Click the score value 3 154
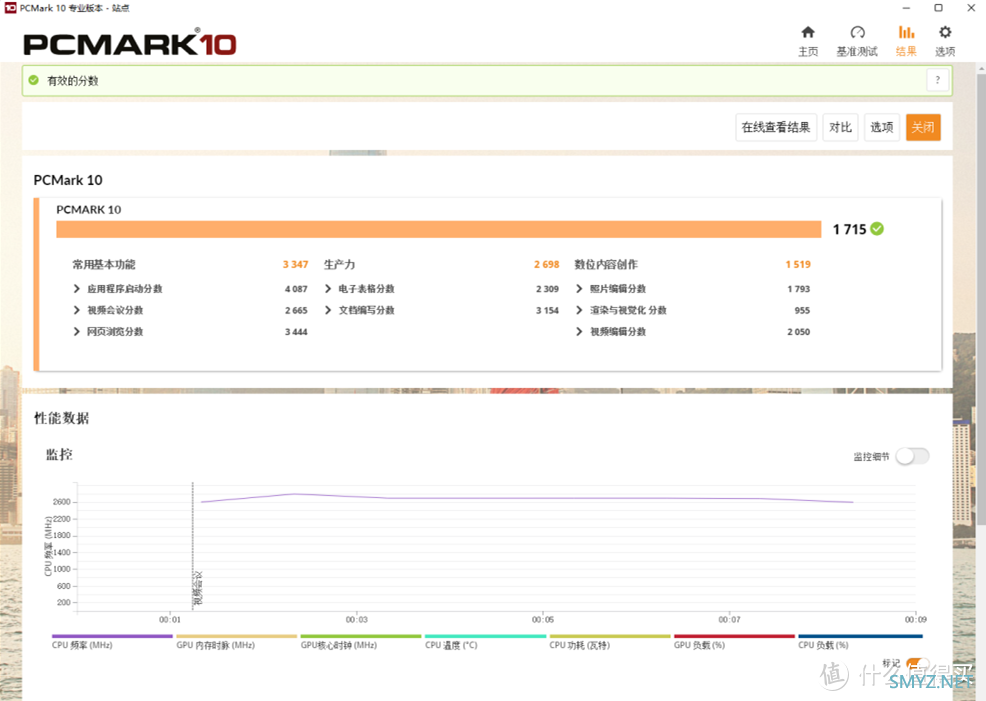The image size is (986, 701). tap(547, 311)
